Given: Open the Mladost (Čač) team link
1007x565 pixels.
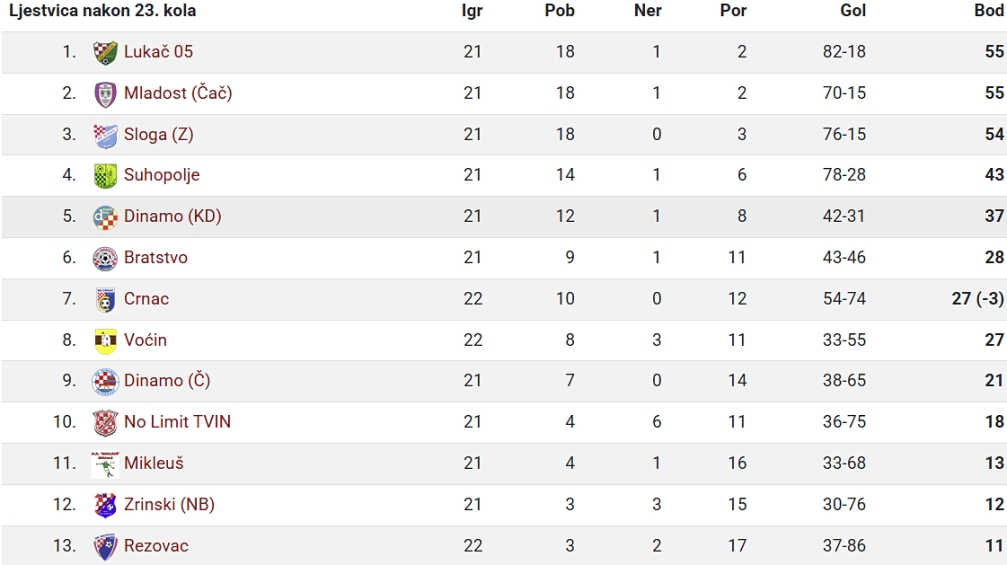Looking at the screenshot, I should coord(178,93).
